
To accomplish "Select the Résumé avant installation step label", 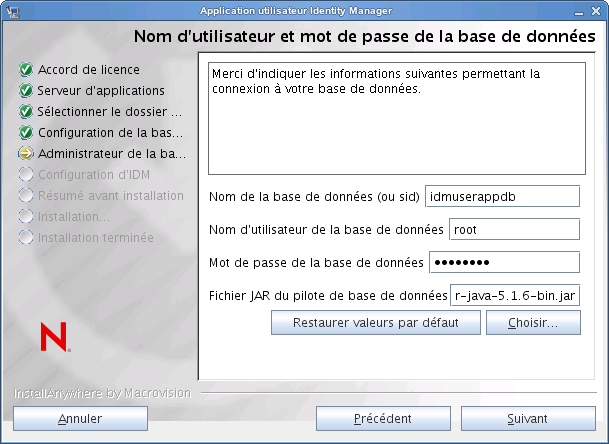I will point(111,195).
